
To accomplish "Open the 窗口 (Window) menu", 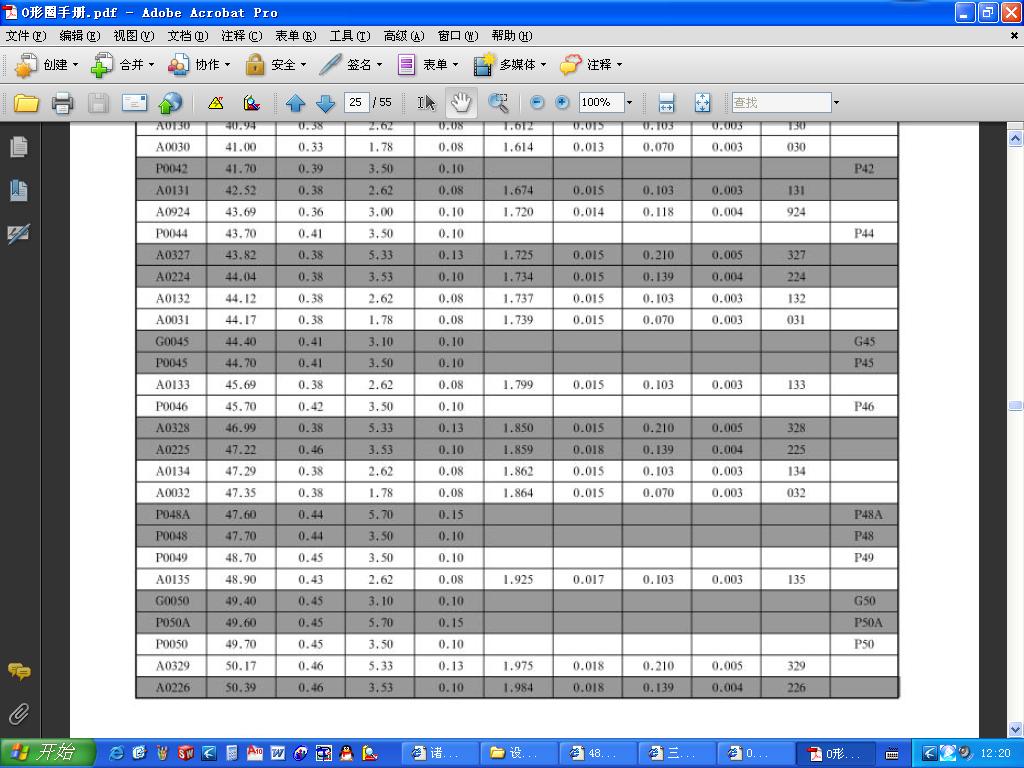I will [458, 36].
